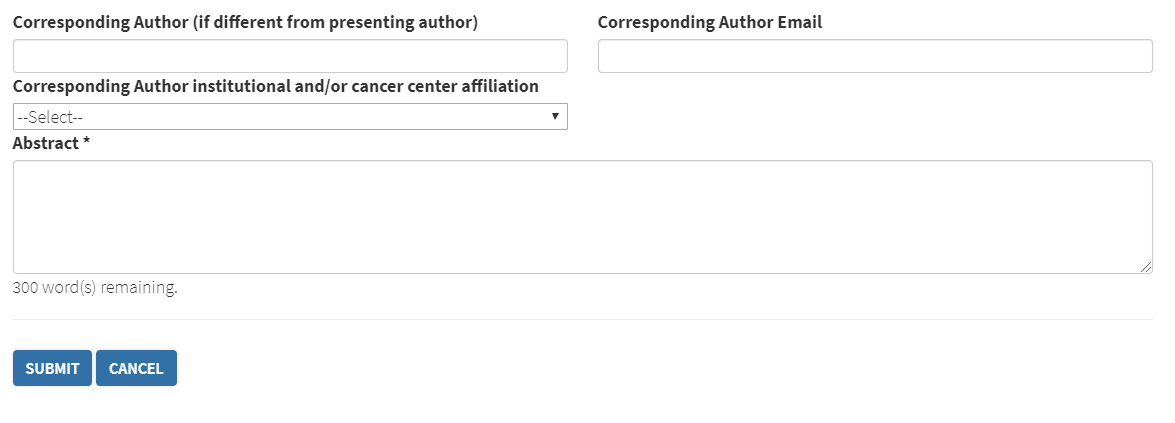Screen dimensions: 1175x423
Task: Click the Corresponding Author name text field
Action: 290,56
